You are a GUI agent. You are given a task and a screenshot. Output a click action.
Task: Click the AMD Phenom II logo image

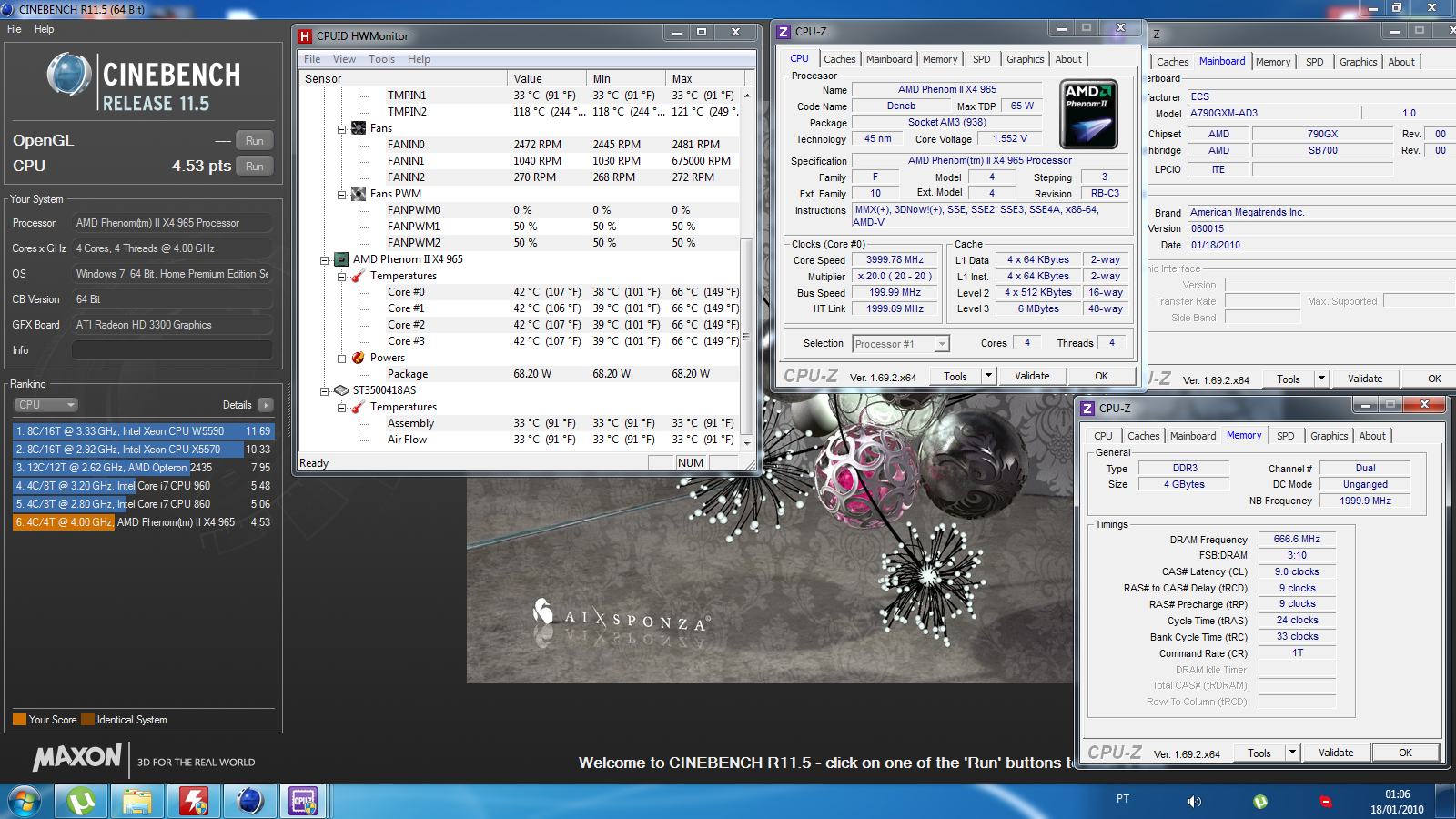click(x=1088, y=115)
